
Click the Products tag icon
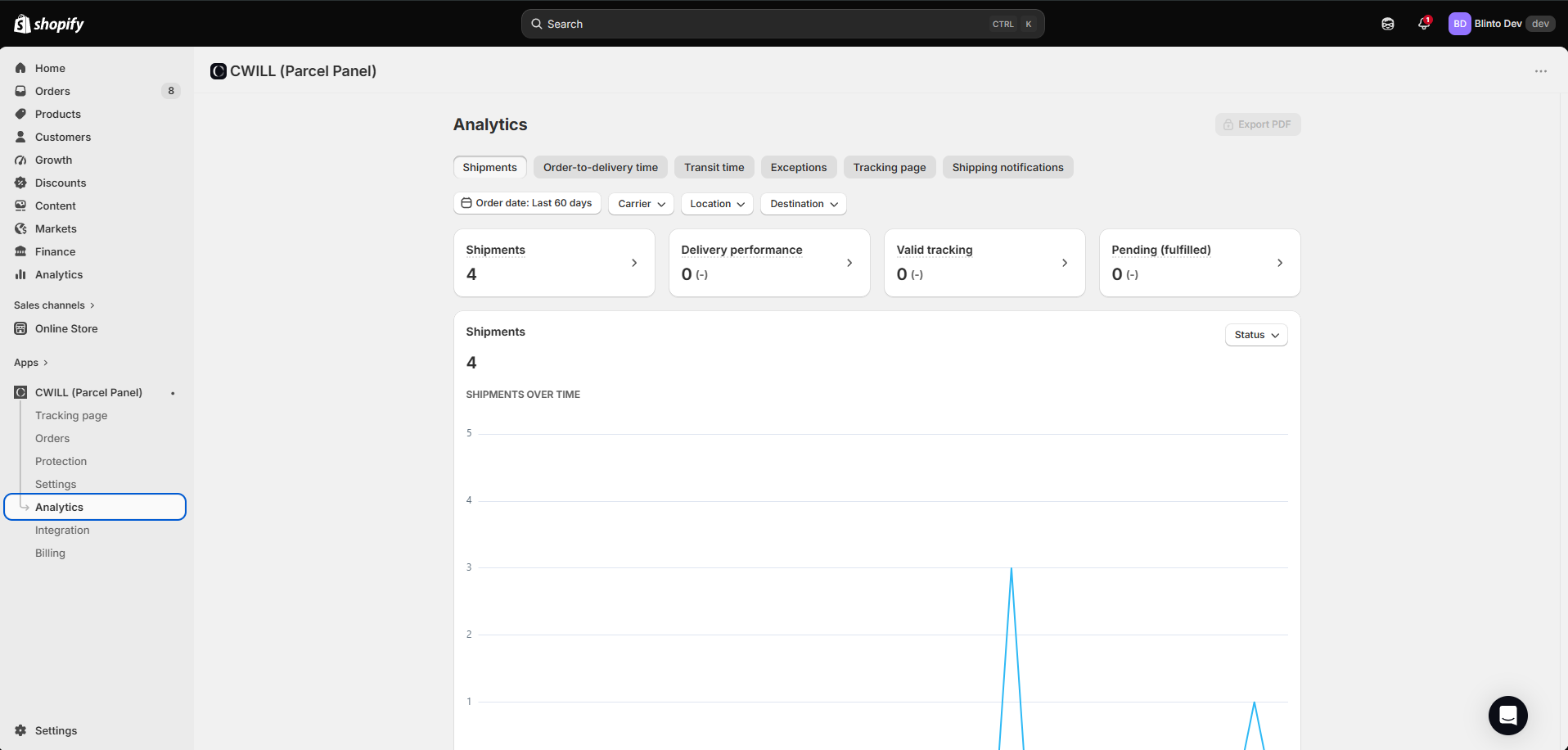pos(20,114)
